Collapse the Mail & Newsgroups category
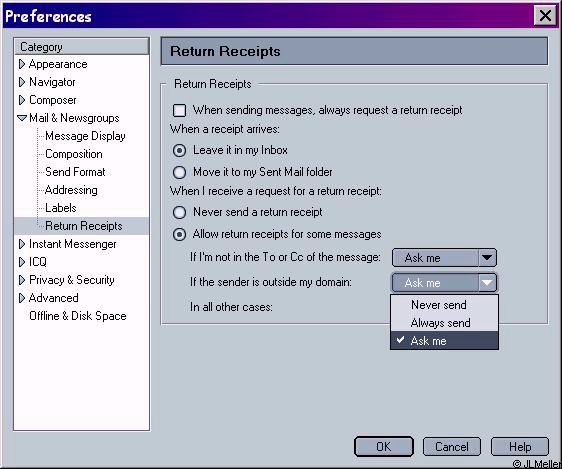This screenshot has width=562, height=469. click(22, 118)
